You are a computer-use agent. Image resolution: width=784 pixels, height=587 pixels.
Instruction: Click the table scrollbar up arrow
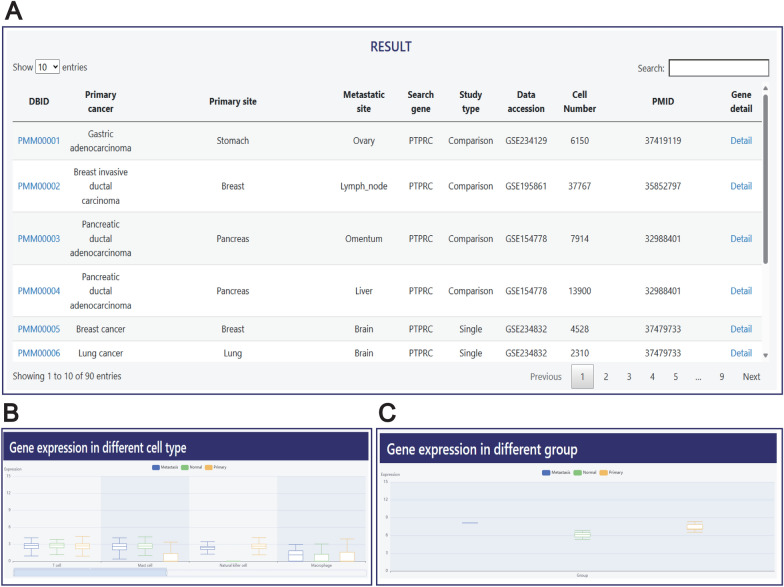[766, 88]
